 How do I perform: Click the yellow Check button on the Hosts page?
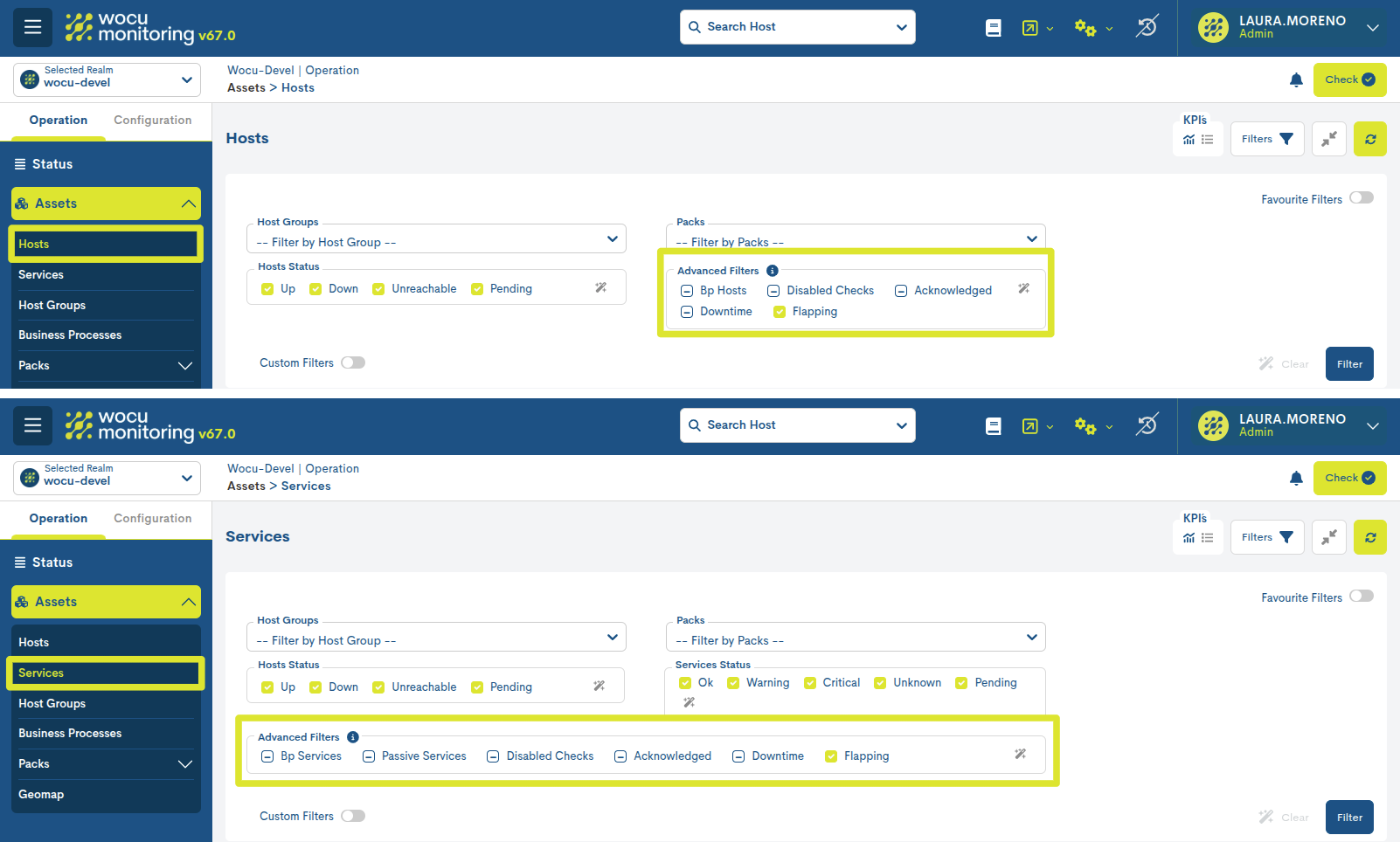tap(1348, 79)
